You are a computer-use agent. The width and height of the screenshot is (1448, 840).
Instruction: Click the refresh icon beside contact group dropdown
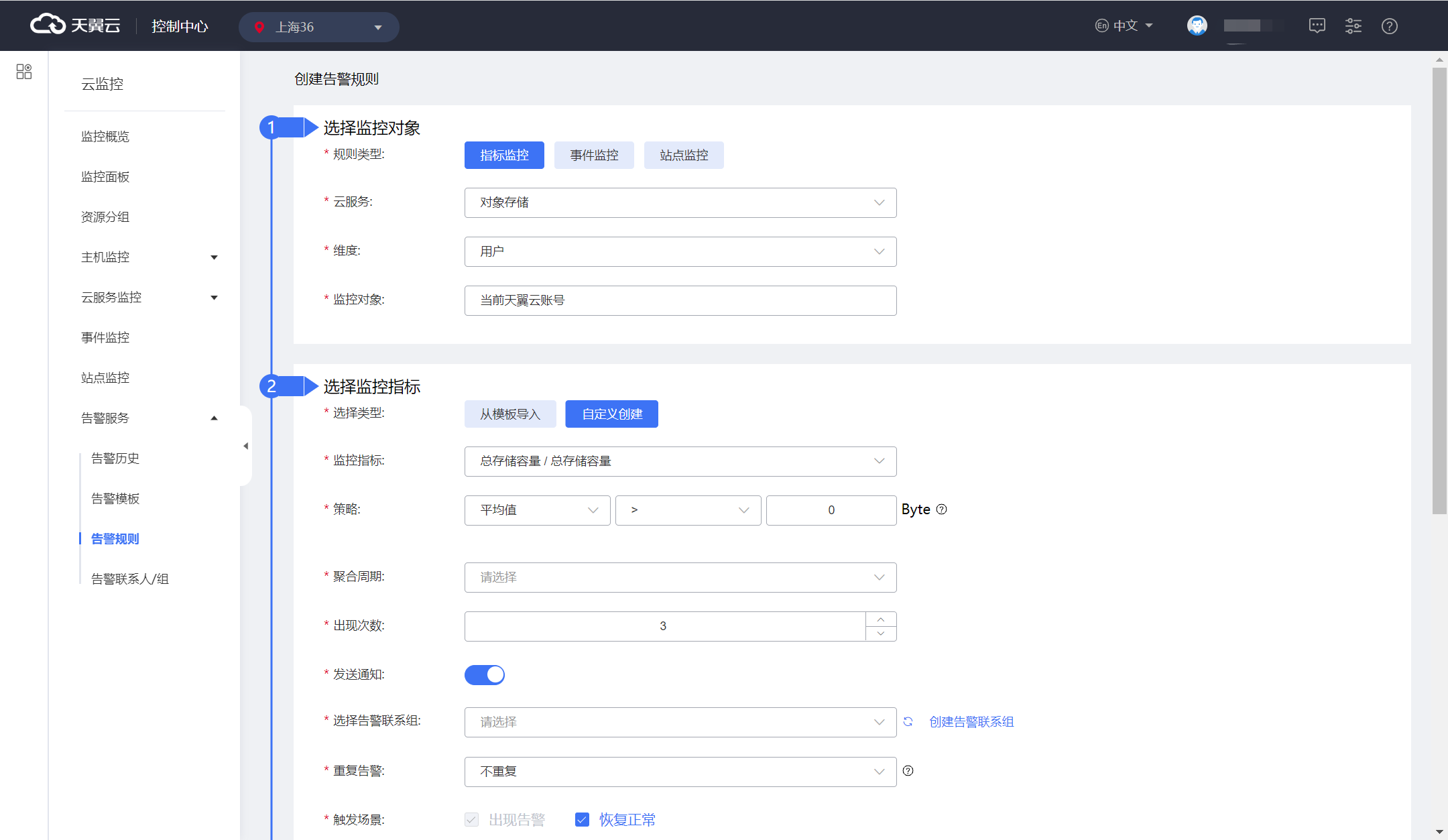click(908, 722)
